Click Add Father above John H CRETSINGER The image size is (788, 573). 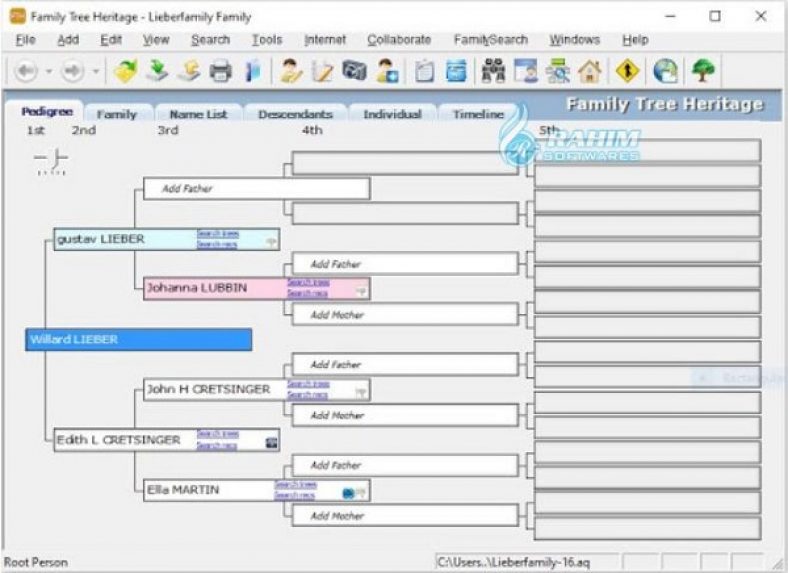pos(405,365)
